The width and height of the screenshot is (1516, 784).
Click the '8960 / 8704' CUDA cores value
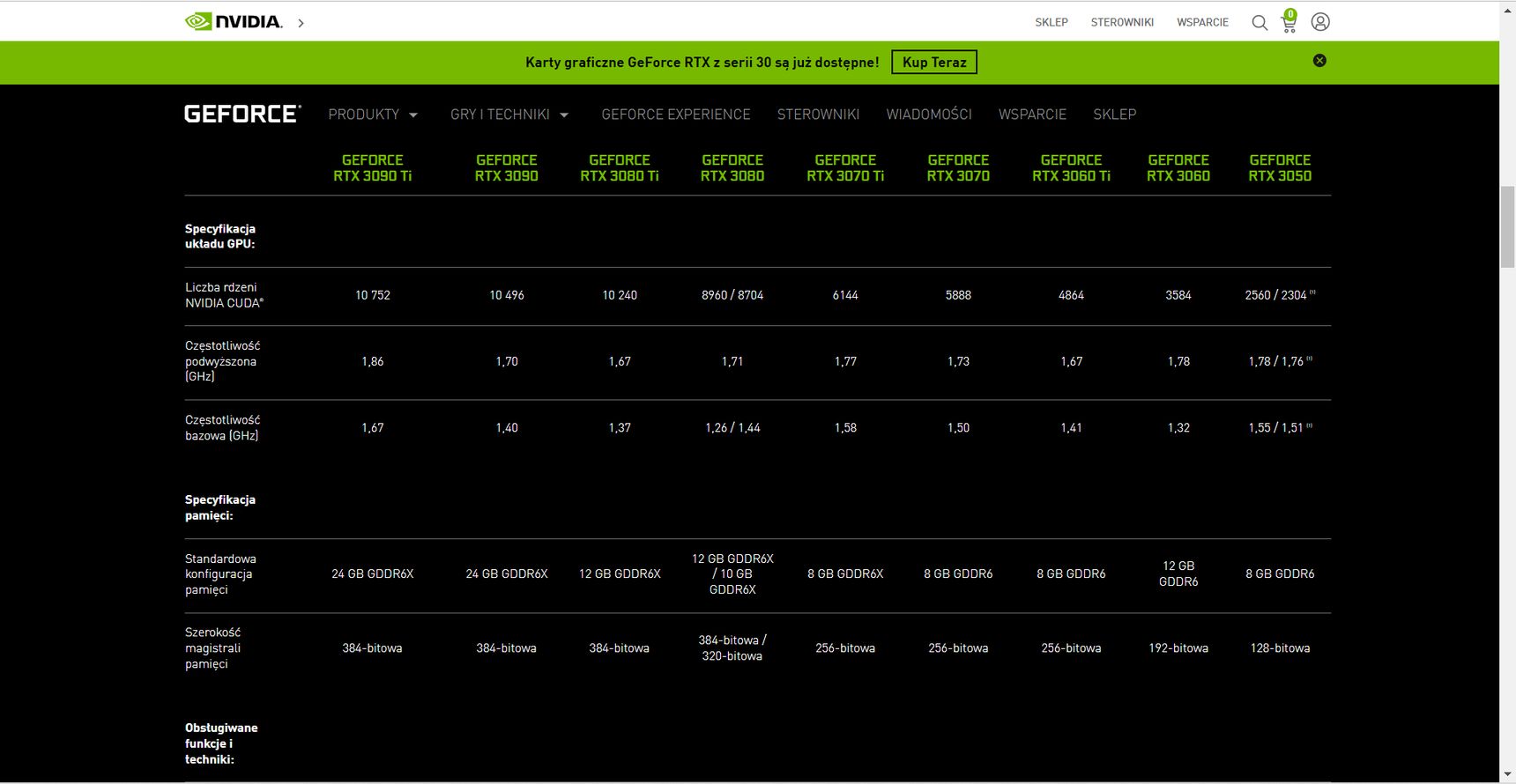732,295
